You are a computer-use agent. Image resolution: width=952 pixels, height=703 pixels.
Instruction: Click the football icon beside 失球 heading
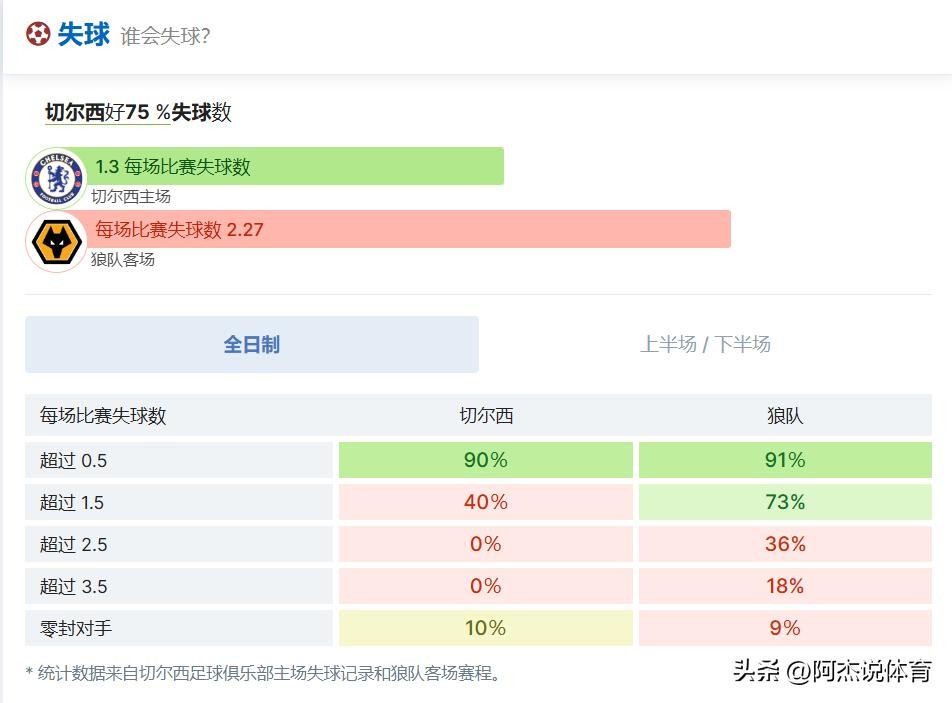coord(38,35)
